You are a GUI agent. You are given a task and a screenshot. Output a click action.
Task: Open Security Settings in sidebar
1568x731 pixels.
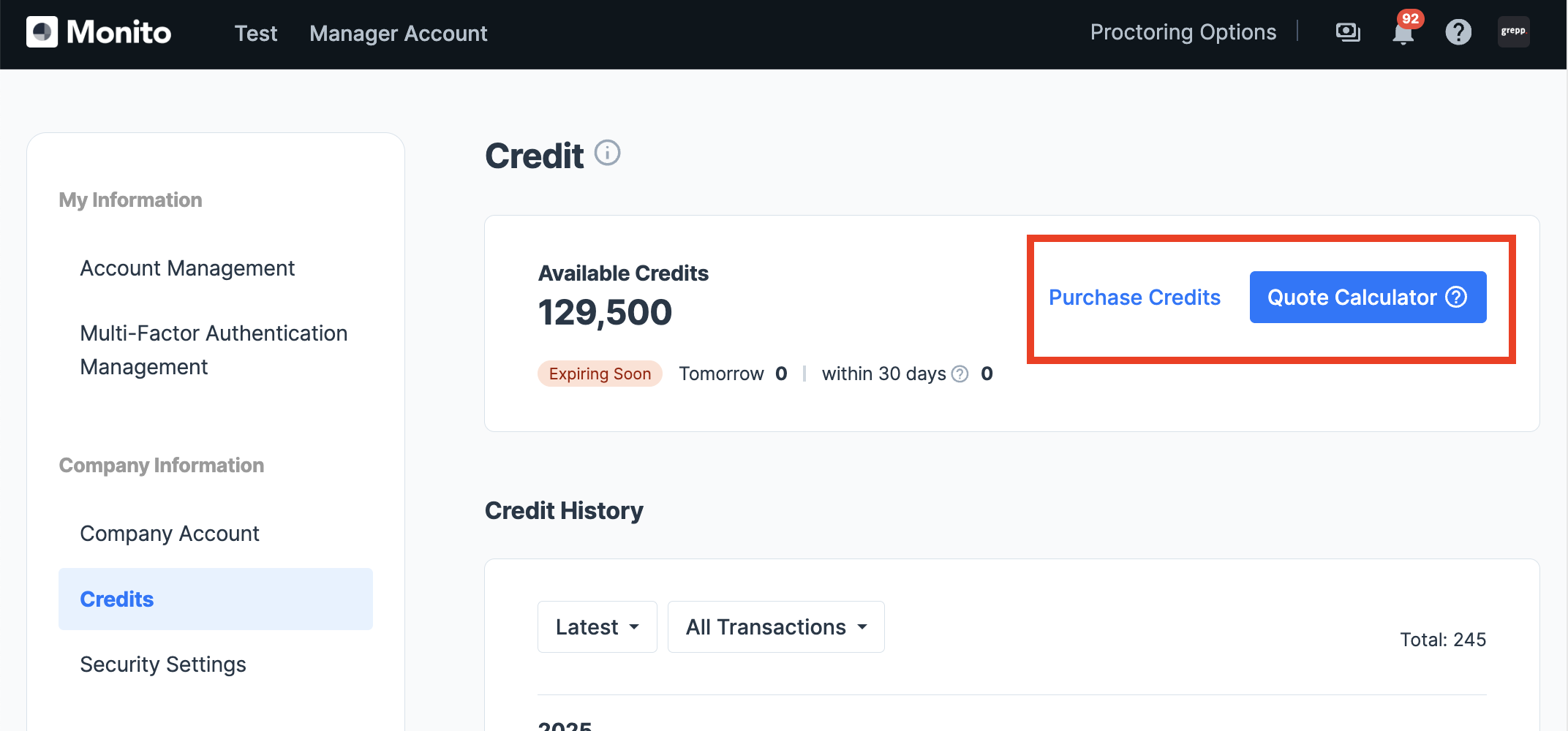tap(163, 664)
